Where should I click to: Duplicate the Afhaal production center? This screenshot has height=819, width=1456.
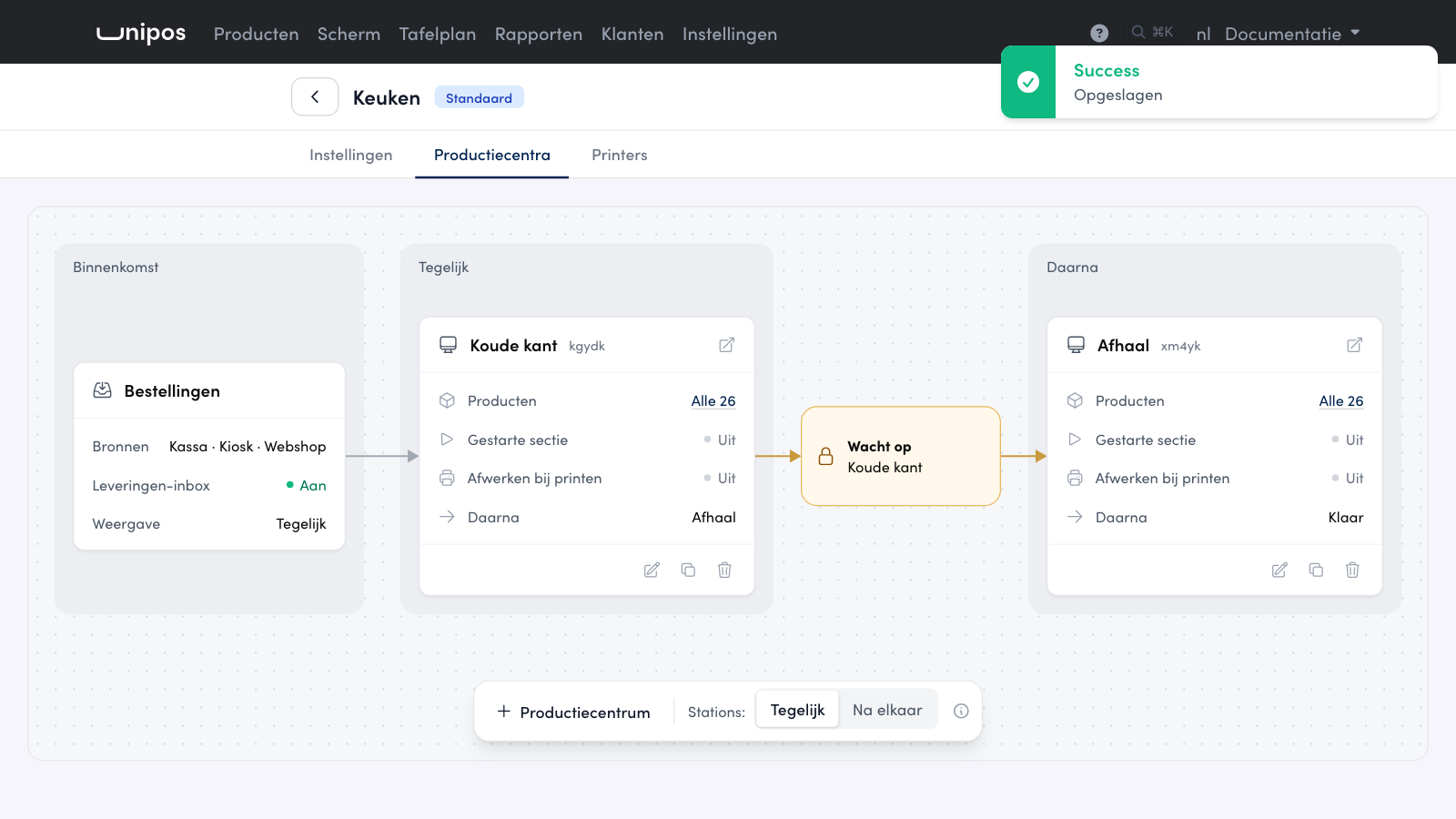point(1316,570)
